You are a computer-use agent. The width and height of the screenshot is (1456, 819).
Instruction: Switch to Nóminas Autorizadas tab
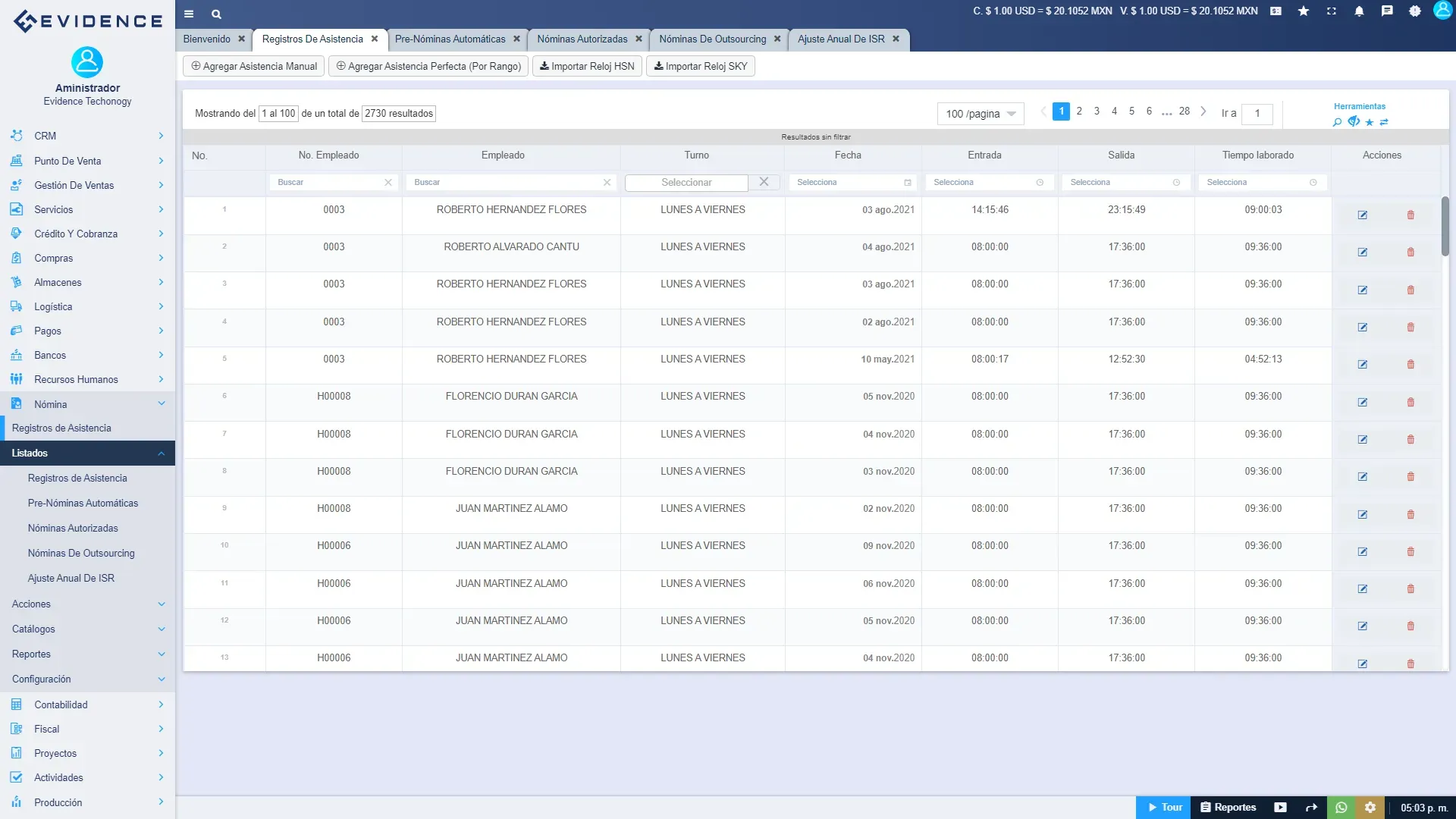582,39
